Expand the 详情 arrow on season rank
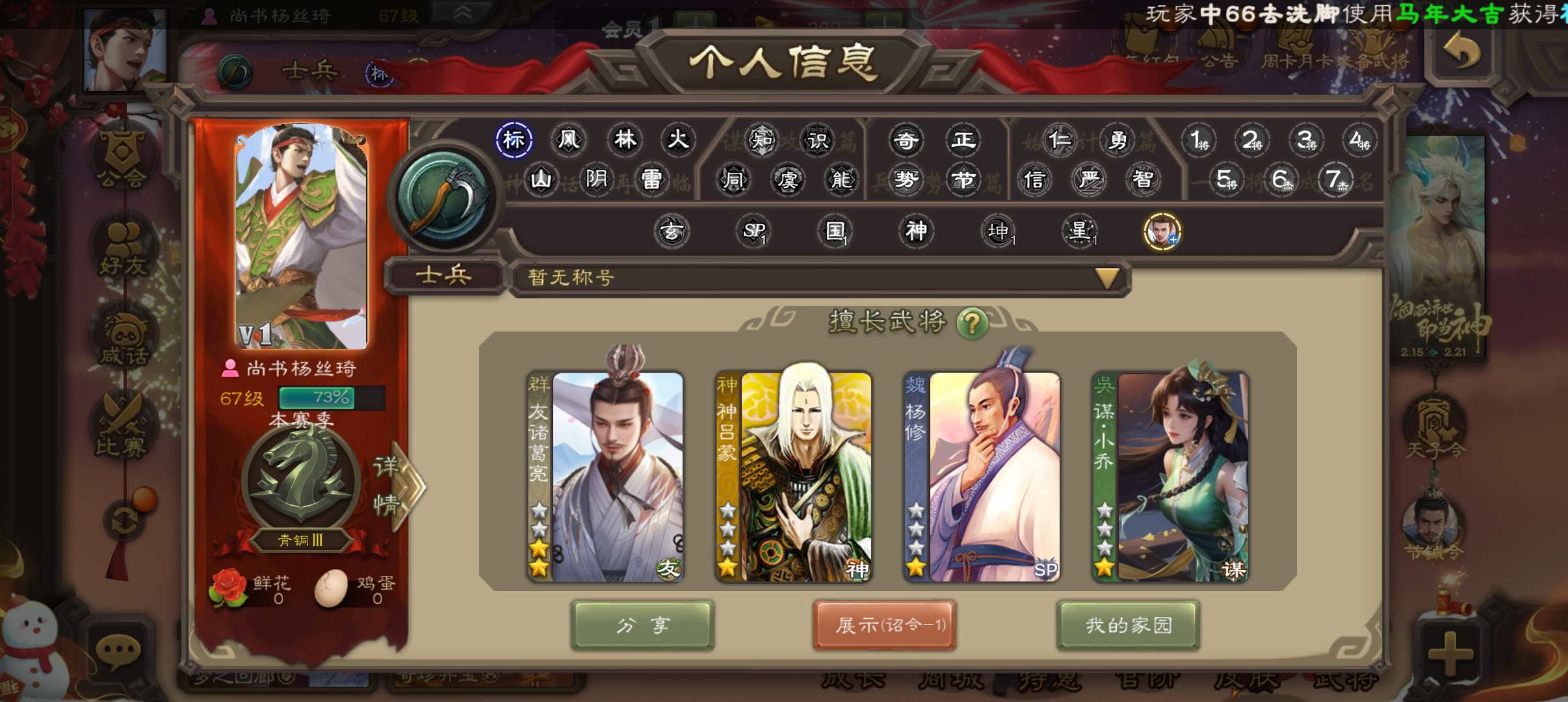1568x702 pixels. 398,486
